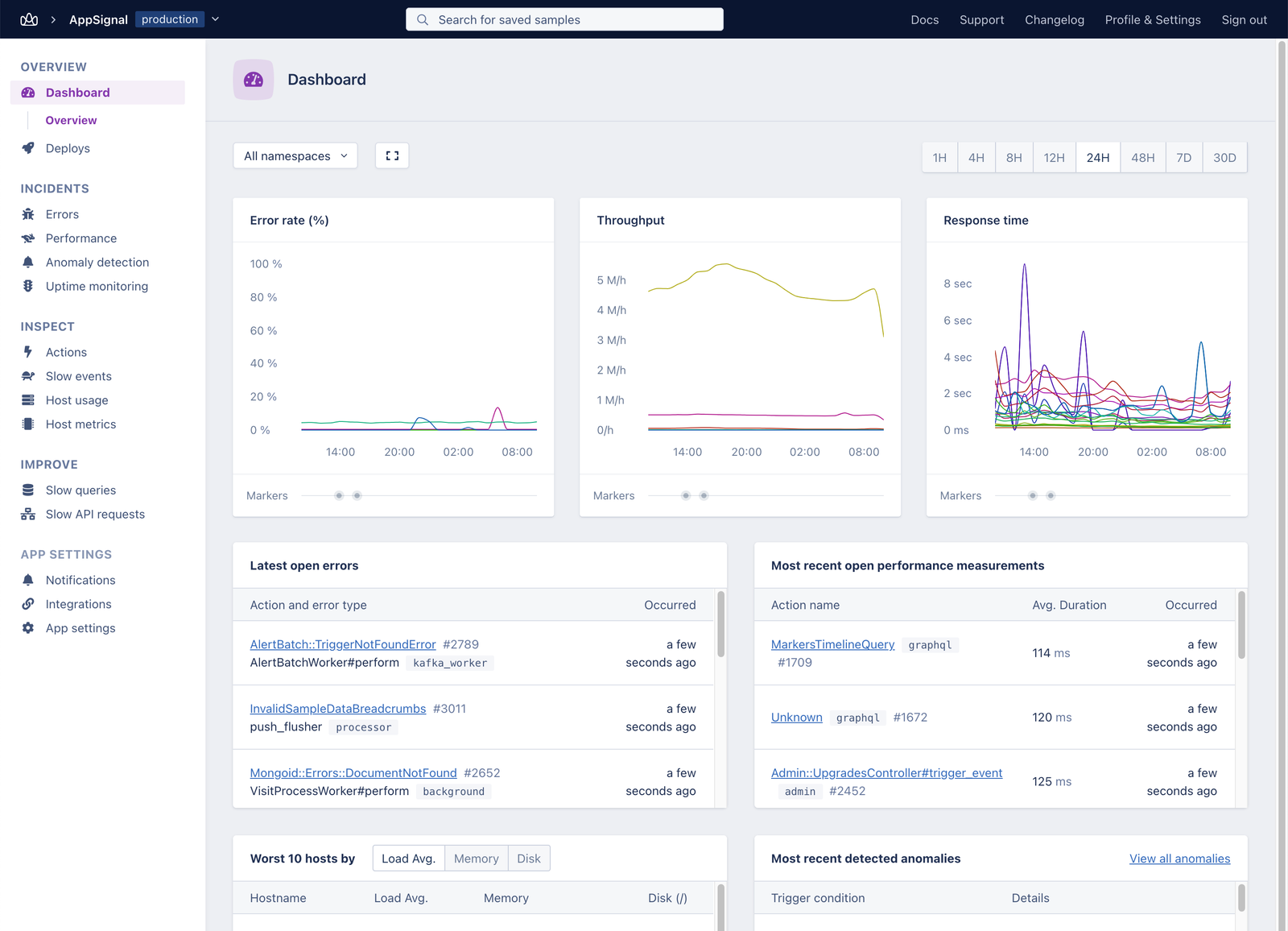The image size is (1288, 931).
Task: Open Uptime monitoring
Action: (x=97, y=286)
